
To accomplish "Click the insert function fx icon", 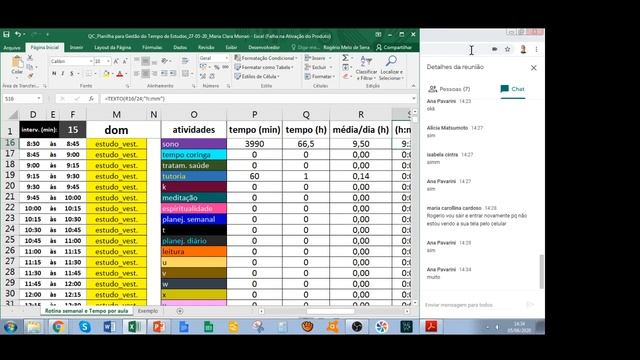I will (x=91, y=98).
